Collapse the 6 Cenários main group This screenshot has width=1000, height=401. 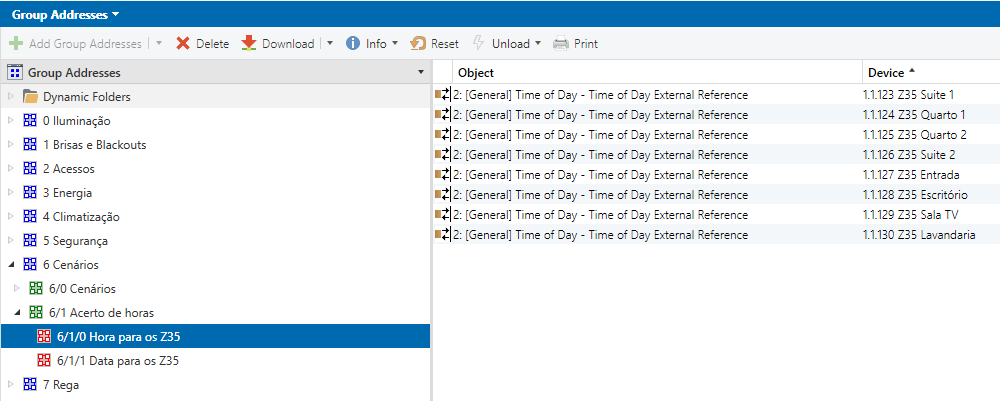[x=11, y=265]
